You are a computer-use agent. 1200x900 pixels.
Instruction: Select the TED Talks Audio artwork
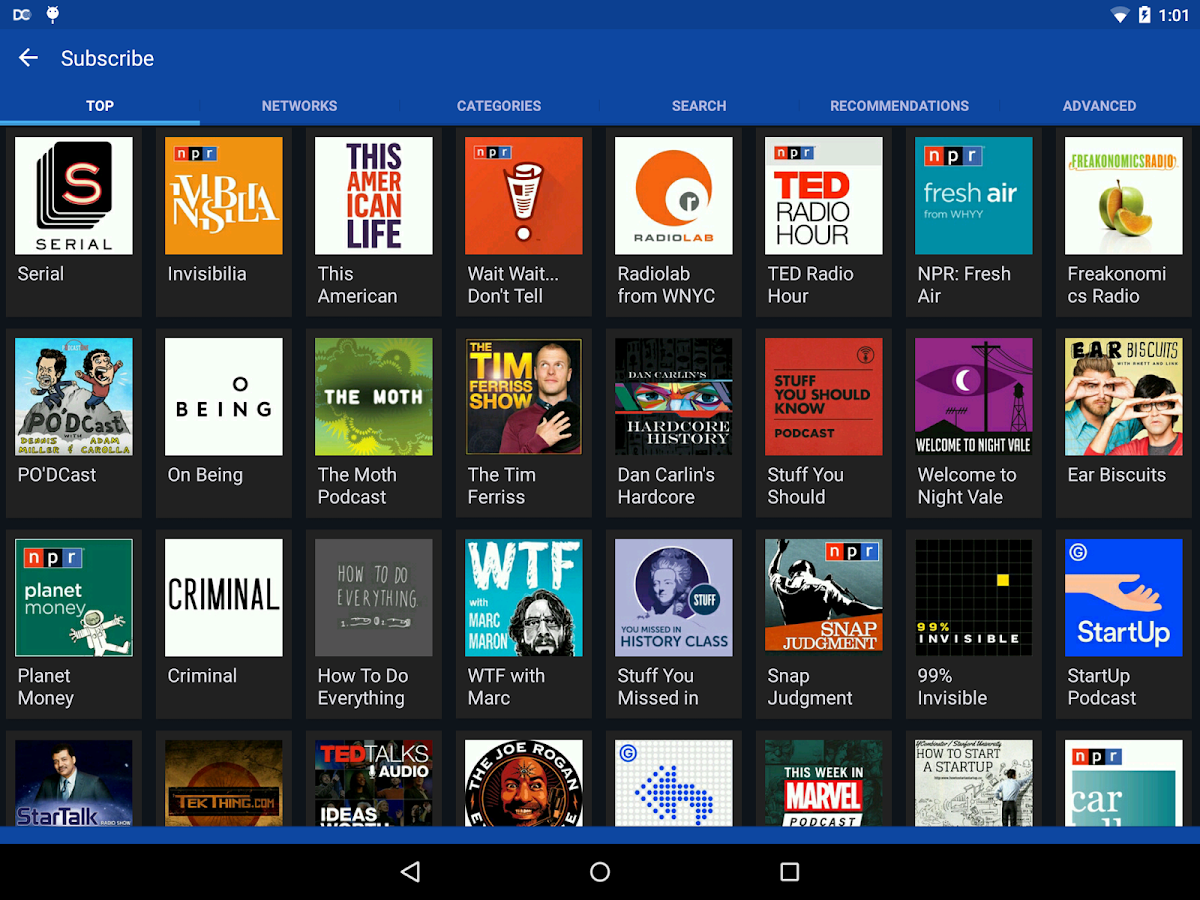(374, 783)
